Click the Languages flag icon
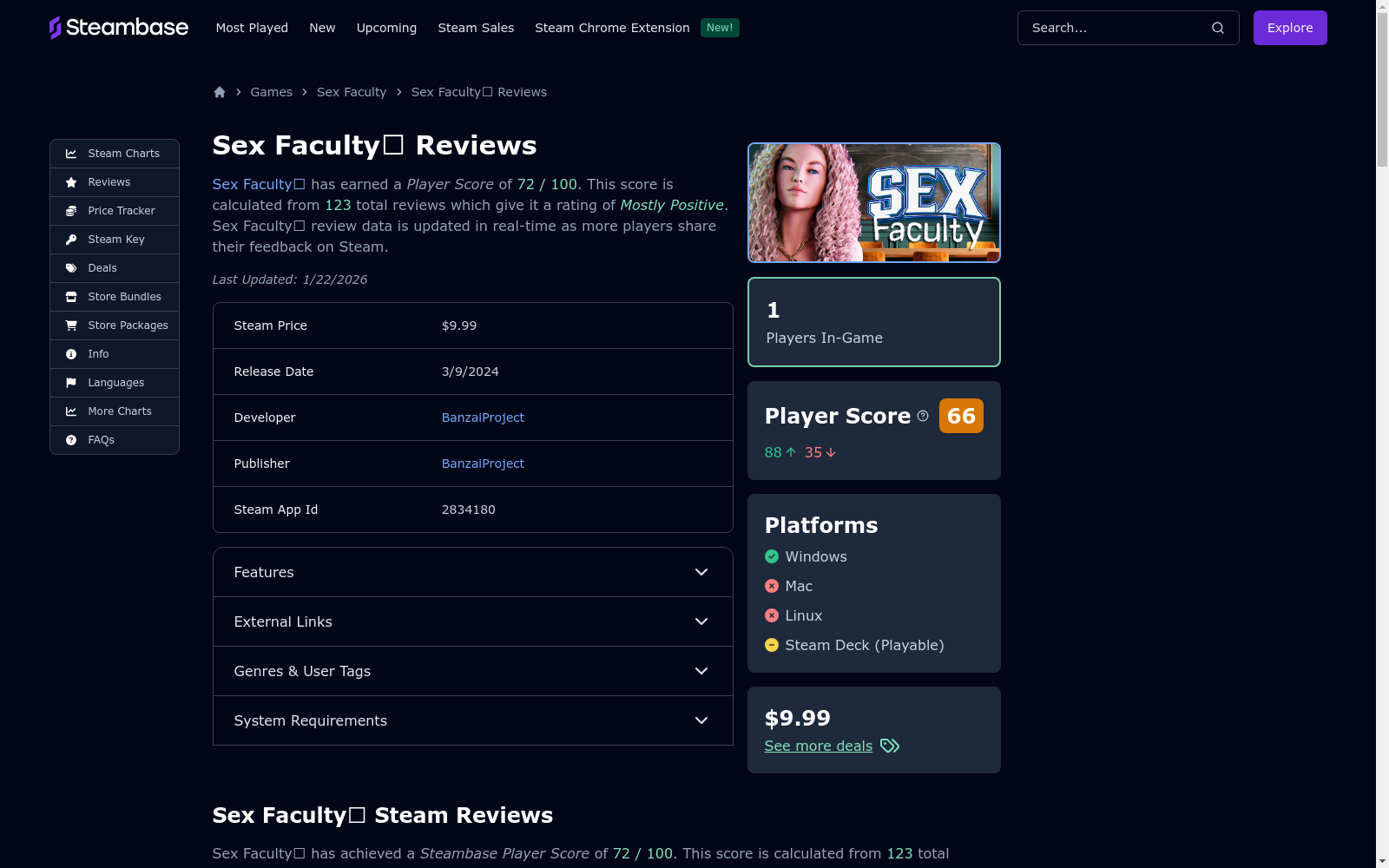 [71, 383]
